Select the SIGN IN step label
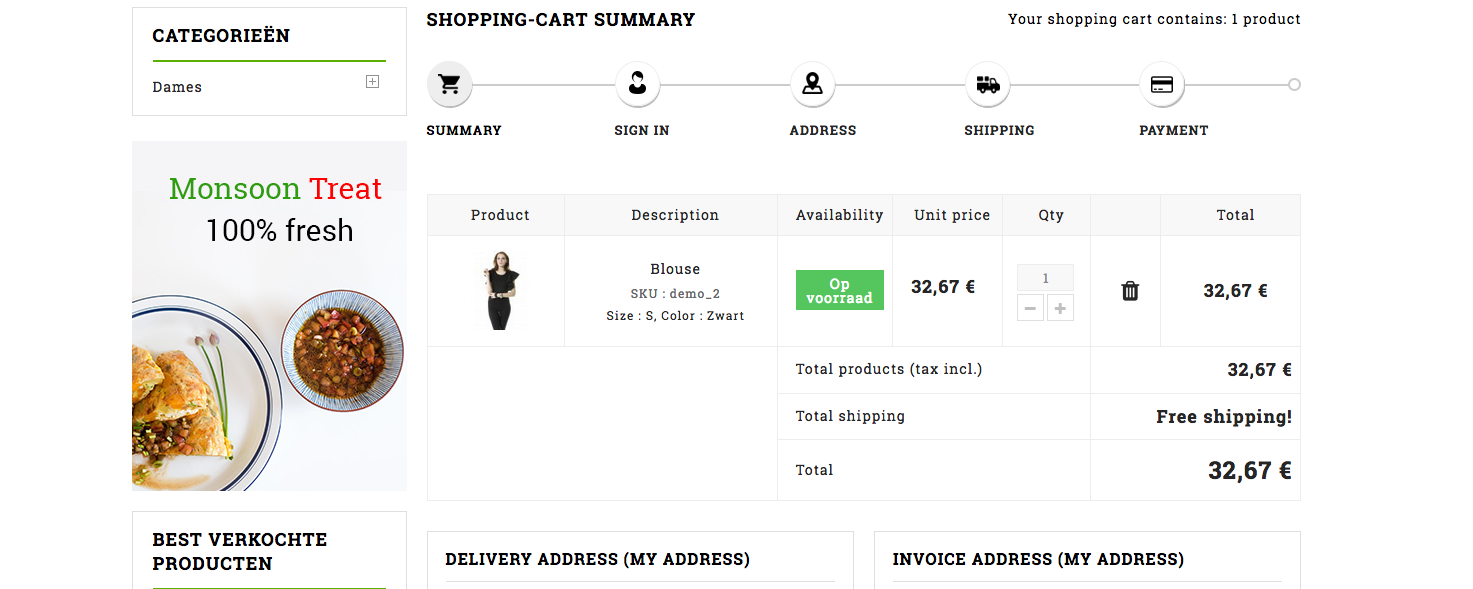The height and width of the screenshot is (589, 1473). click(642, 130)
